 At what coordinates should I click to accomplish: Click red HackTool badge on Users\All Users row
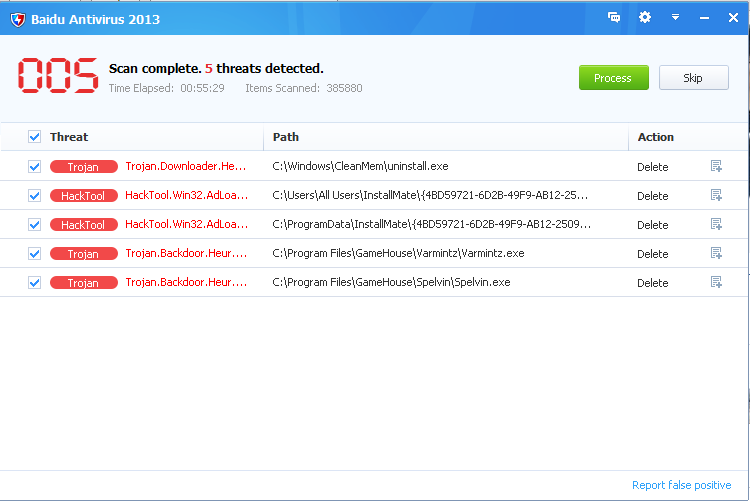(84, 196)
